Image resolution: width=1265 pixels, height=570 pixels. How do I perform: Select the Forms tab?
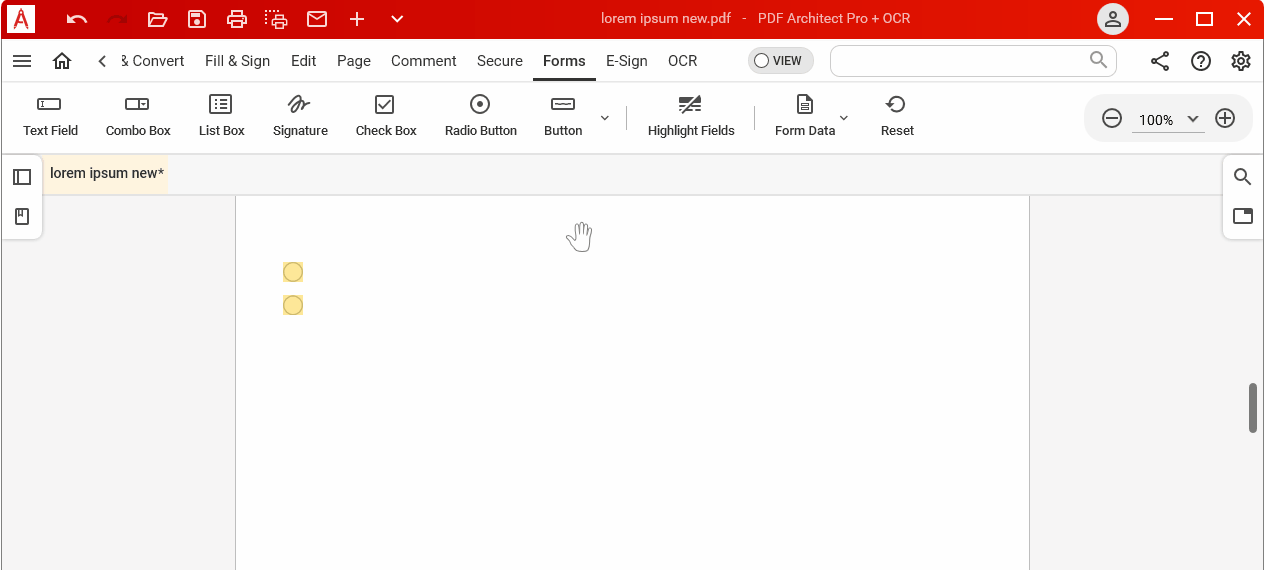[x=564, y=61]
